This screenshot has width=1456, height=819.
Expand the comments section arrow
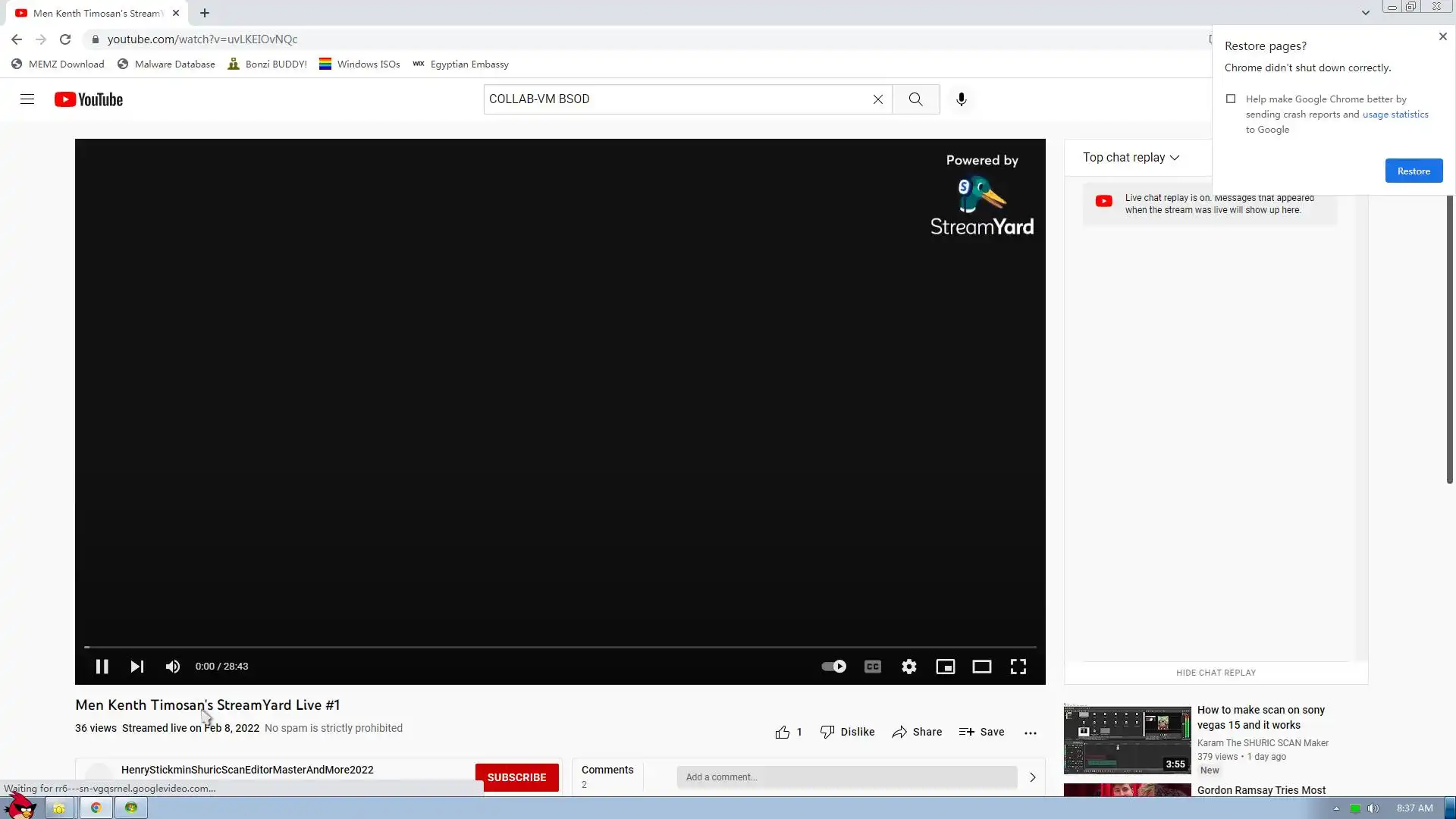1032,777
